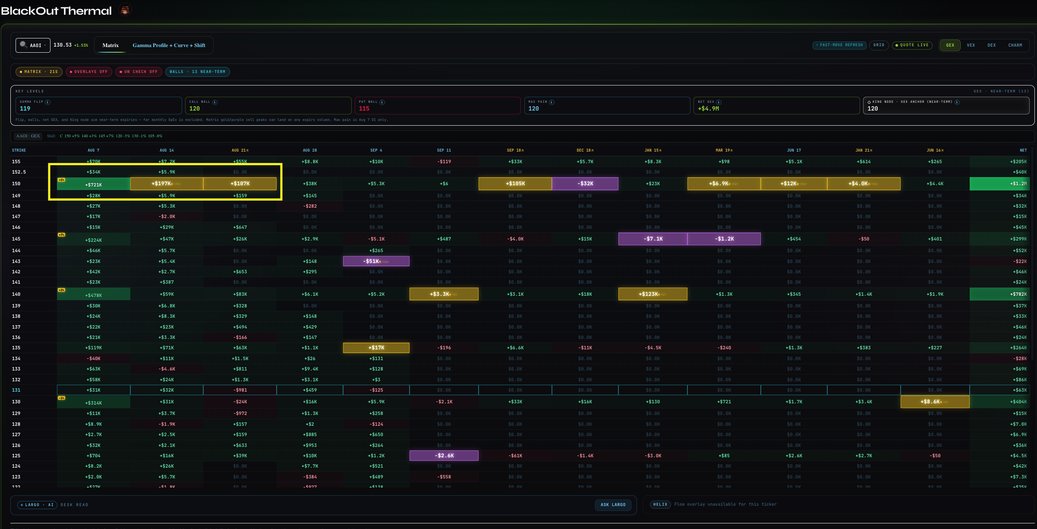Screen dimensions: 1037x529
Task: Click the Net GEX +$4.9M card
Action: [775, 106]
